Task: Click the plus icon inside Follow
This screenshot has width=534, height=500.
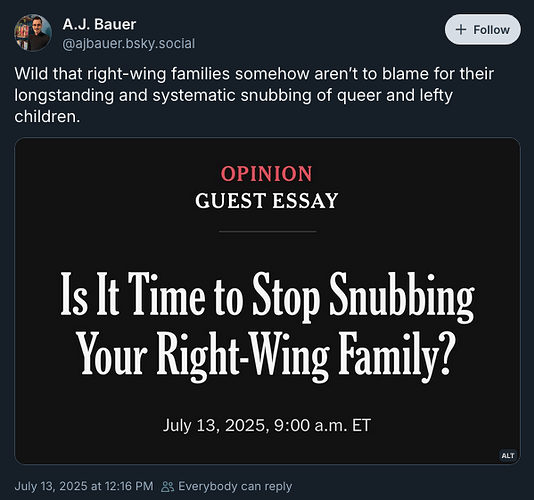Action: 460,30
